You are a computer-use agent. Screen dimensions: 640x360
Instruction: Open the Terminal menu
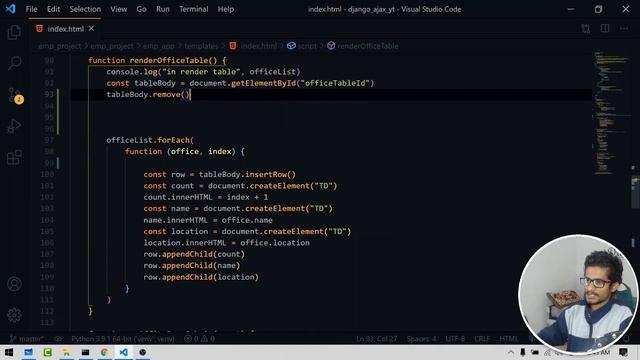click(x=193, y=9)
